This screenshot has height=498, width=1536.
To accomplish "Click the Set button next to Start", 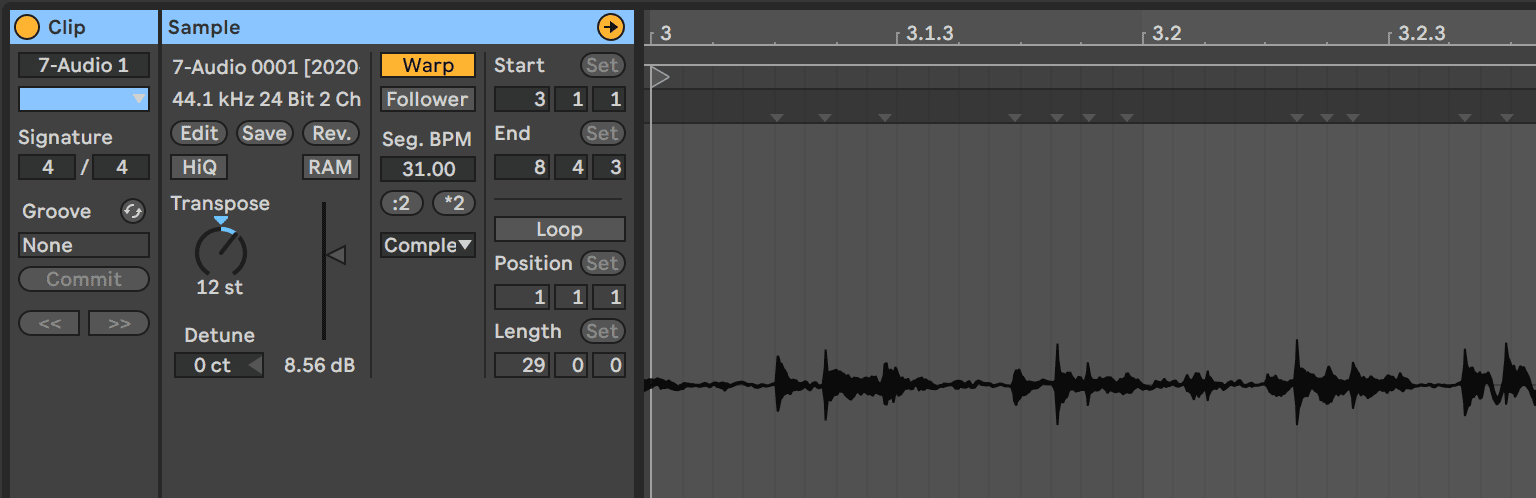I will coord(603,65).
